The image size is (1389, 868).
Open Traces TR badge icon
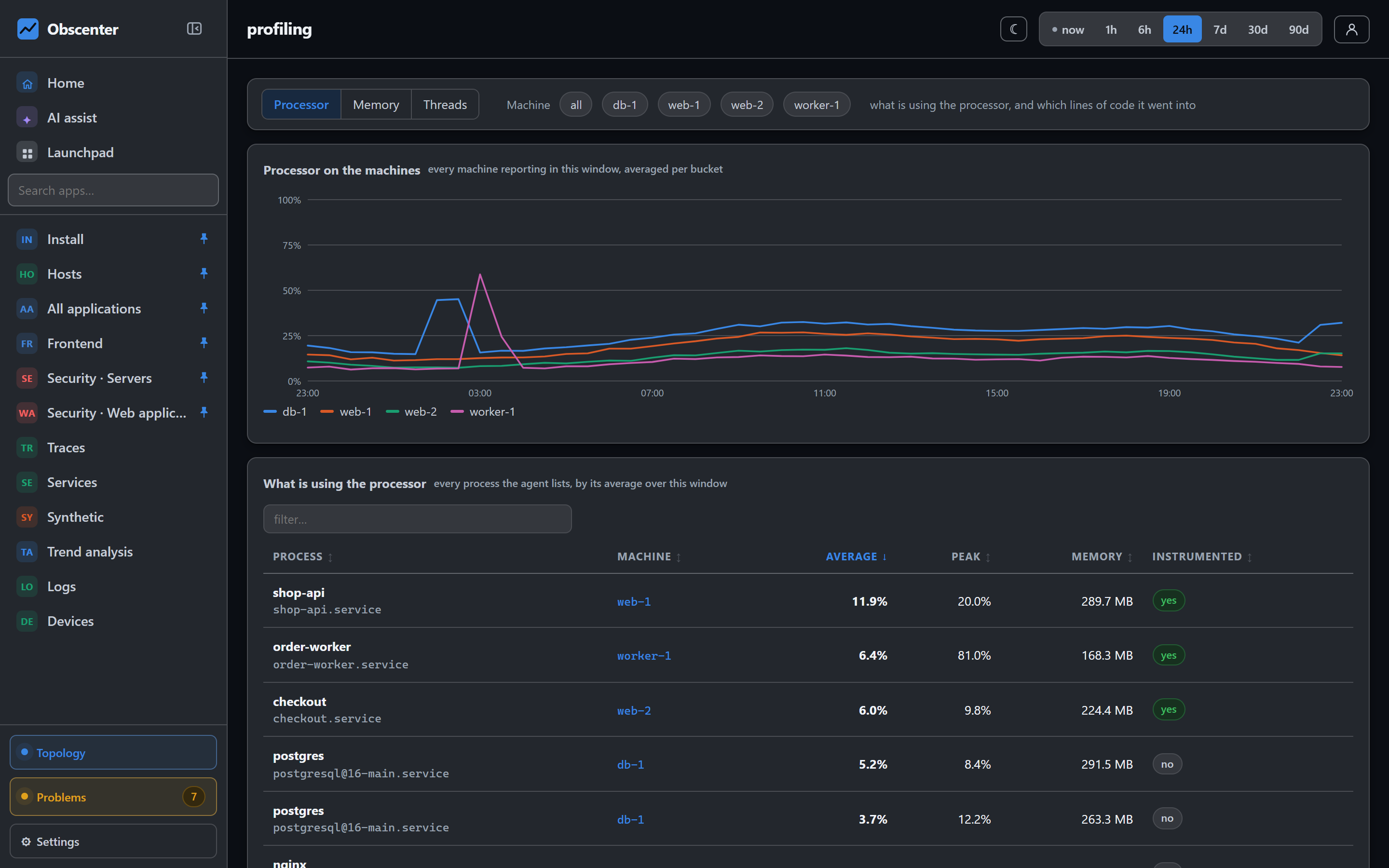[27, 448]
